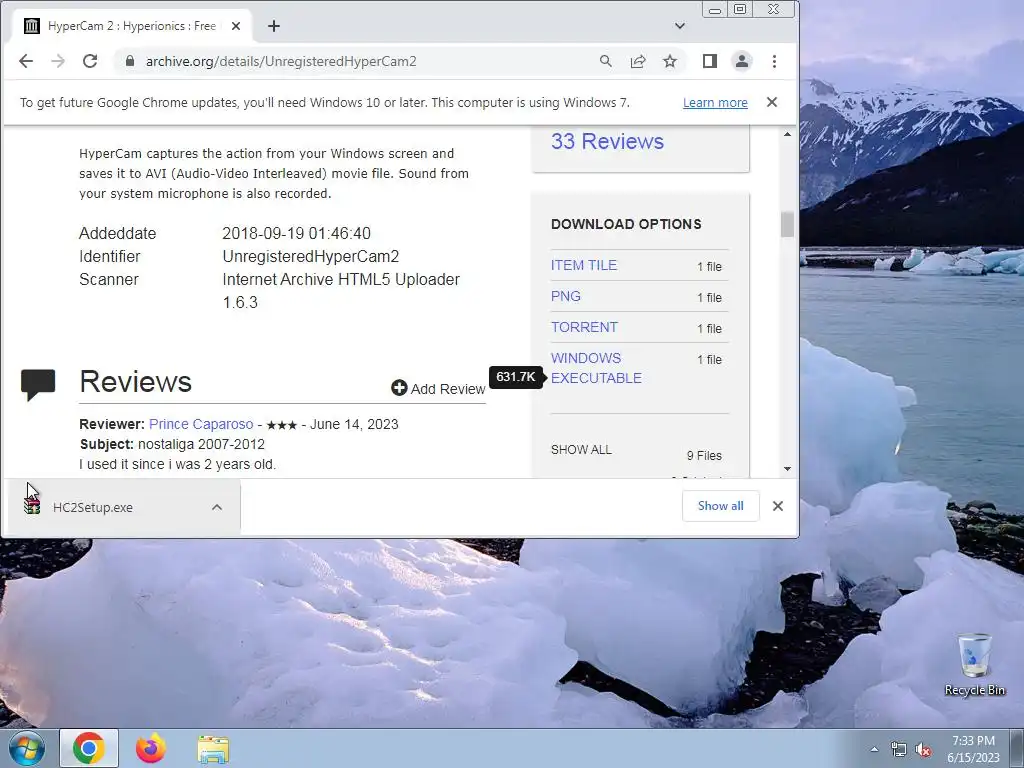Expand the tab search chevron
The width and height of the screenshot is (1024, 768).
click(x=680, y=26)
